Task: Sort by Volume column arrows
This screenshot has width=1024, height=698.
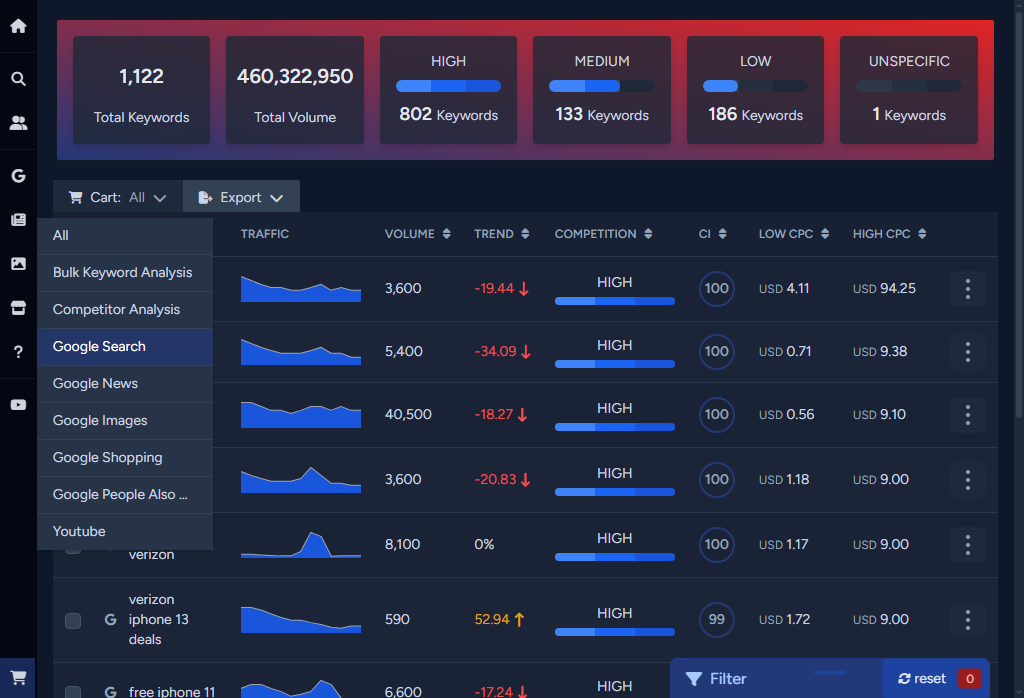Action: coord(446,234)
